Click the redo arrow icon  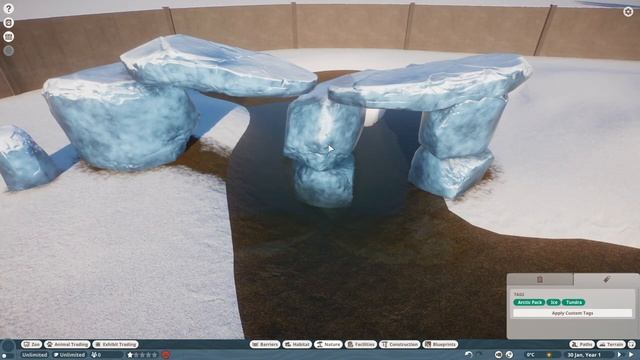pos(479,355)
